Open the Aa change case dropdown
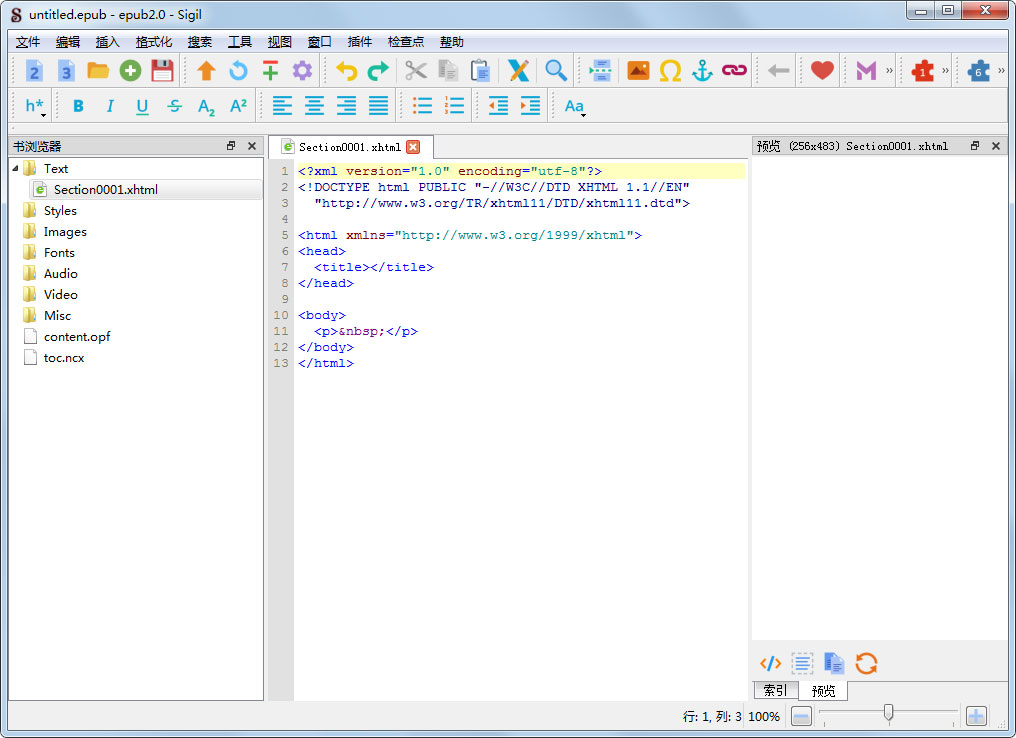Screen dimensions: 1016x738 click(x=574, y=106)
